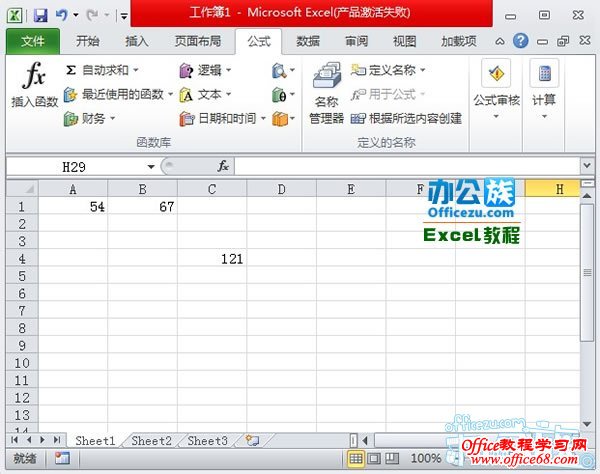Expand Undo history dropdown arrow
The image size is (600, 474).
click(x=76, y=15)
